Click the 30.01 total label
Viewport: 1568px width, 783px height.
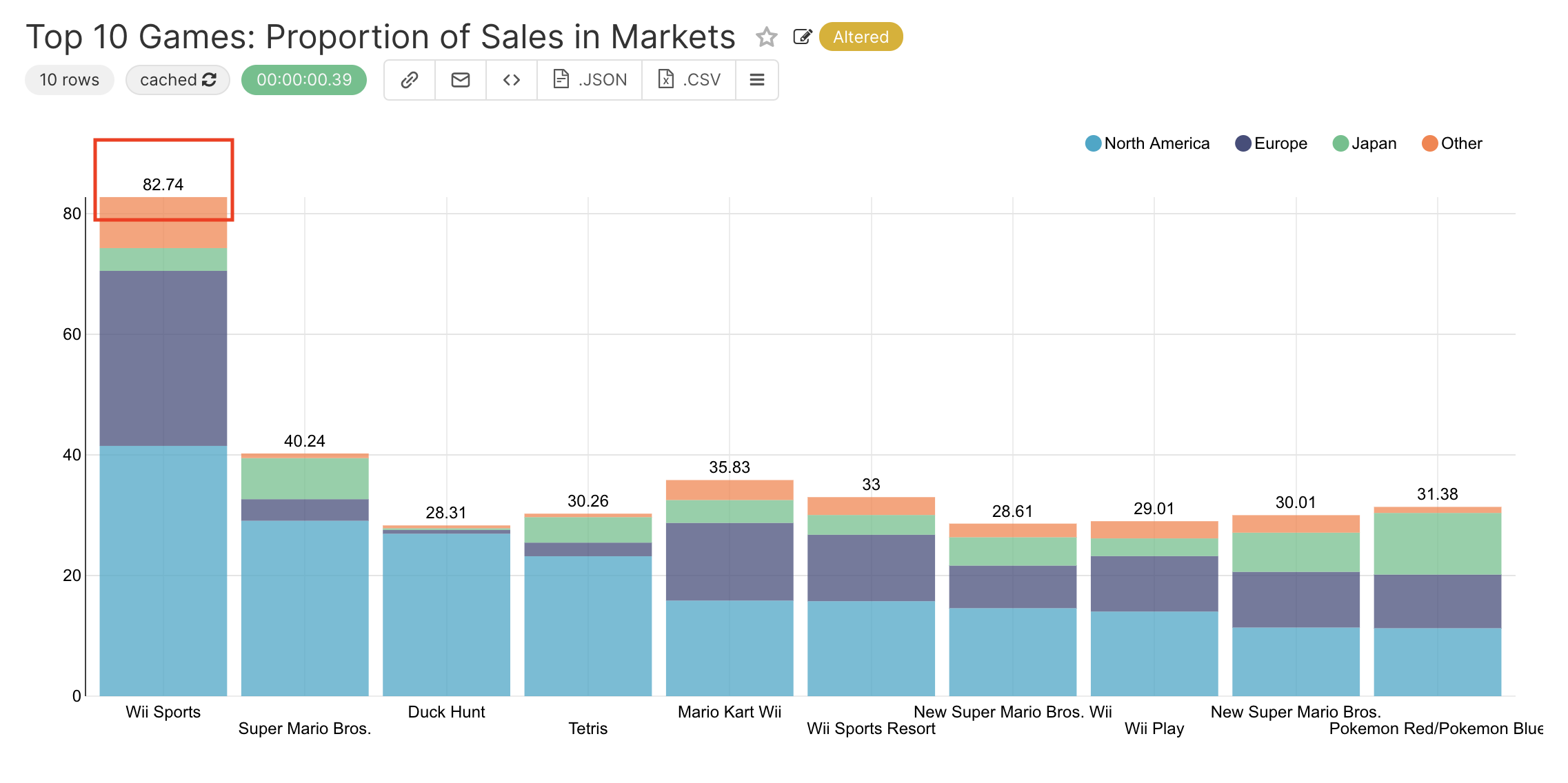[1296, 502]
